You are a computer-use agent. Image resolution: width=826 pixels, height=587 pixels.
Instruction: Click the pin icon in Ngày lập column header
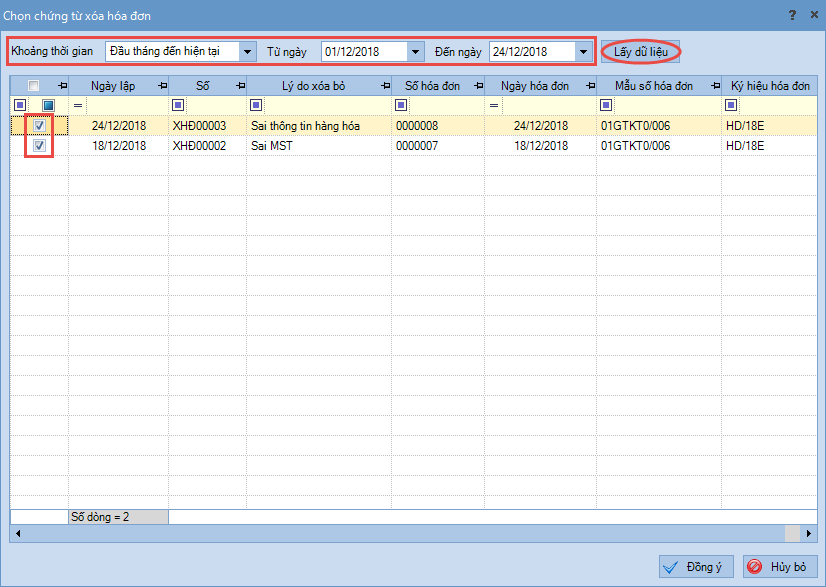pyautogui.click(x=163, y=86)
